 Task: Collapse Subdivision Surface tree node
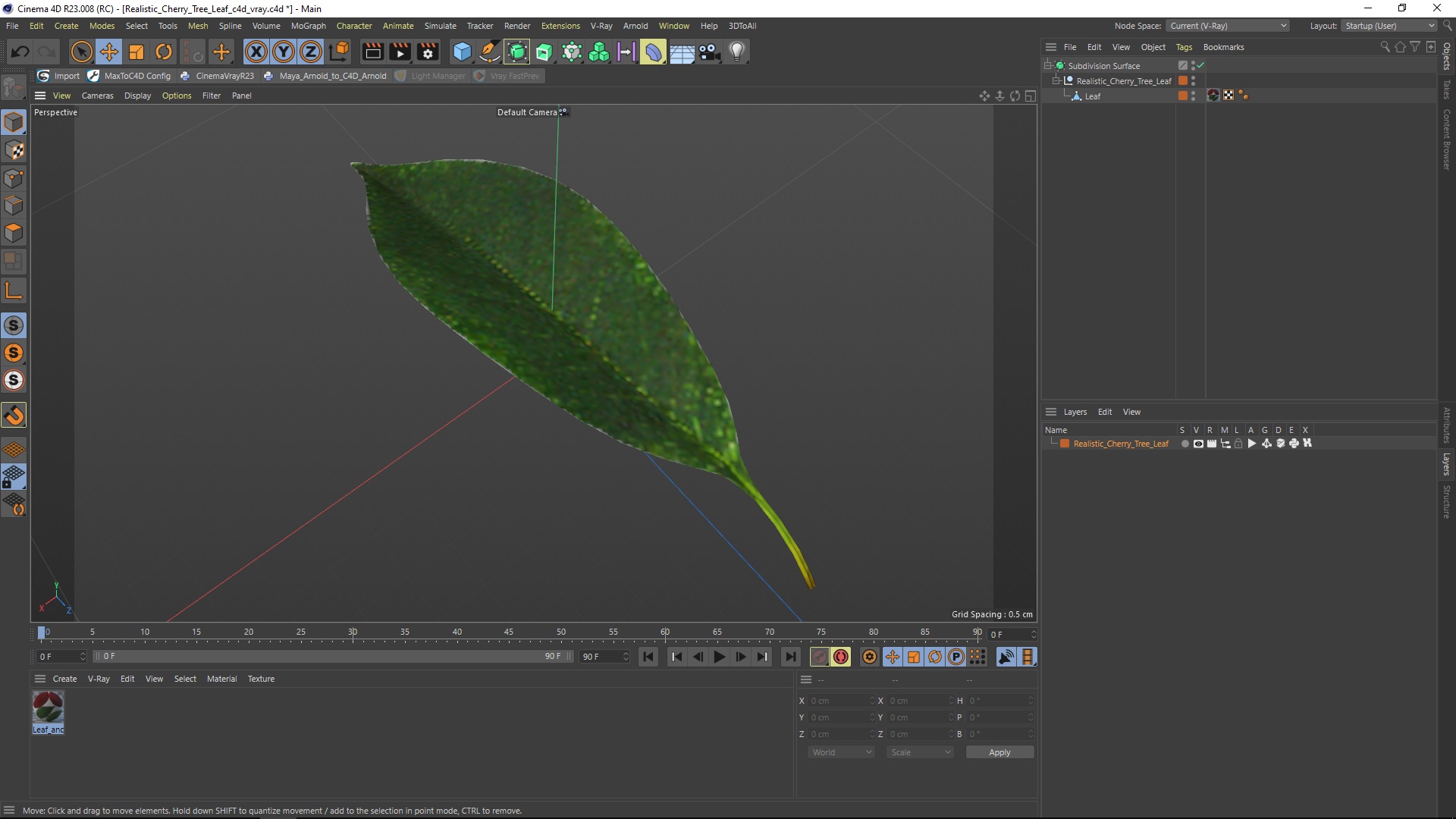pos(1048,66)
